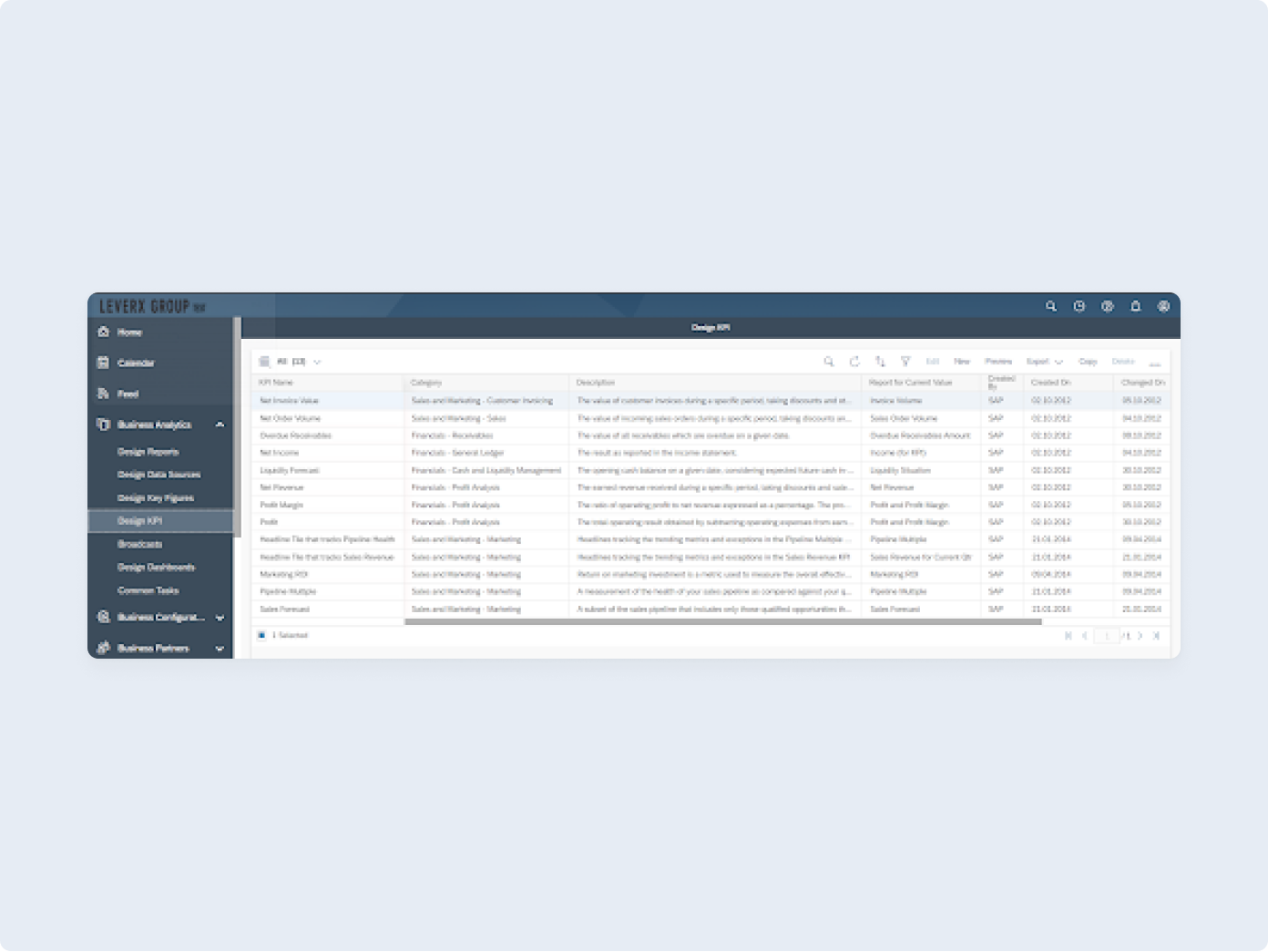
Task: Open the Export dropdown
Action: click(x=1044, y=362)
